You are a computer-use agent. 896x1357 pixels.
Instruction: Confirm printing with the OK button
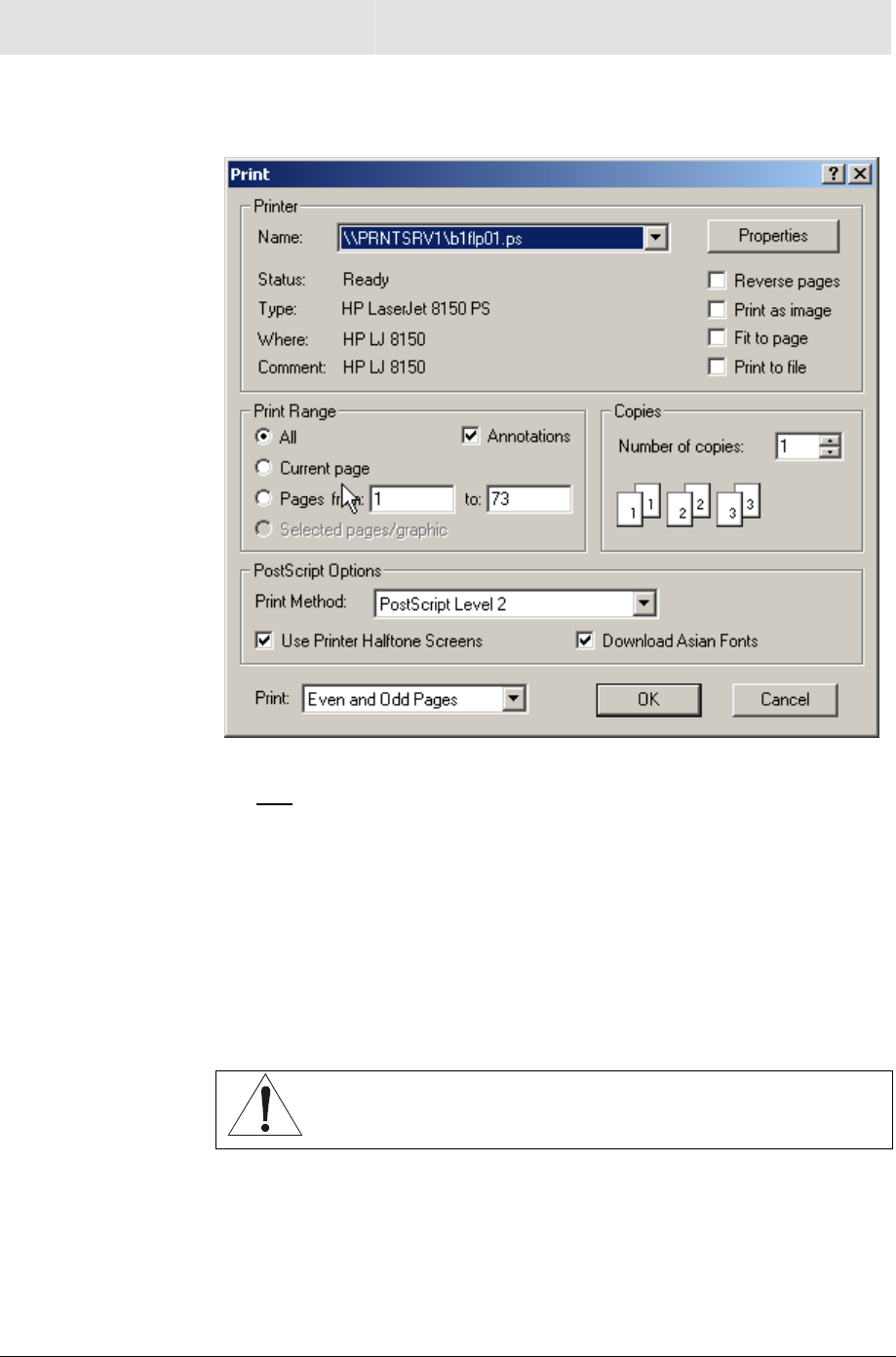(x=648, y=699)
